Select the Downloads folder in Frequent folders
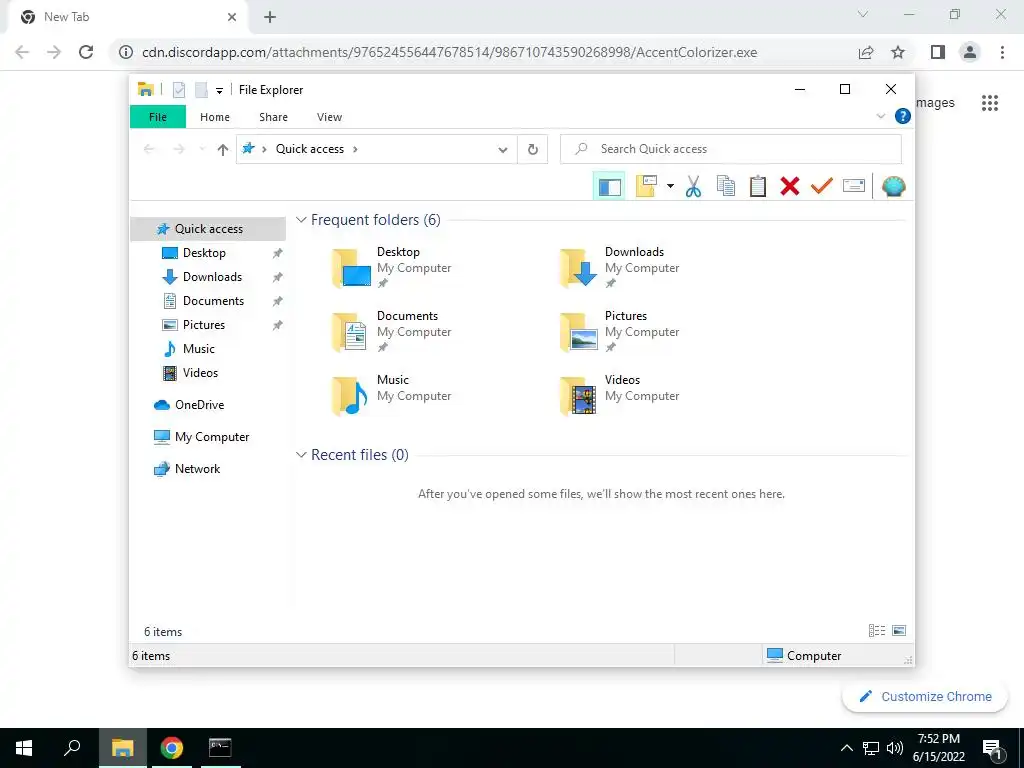 pos(620,268)
